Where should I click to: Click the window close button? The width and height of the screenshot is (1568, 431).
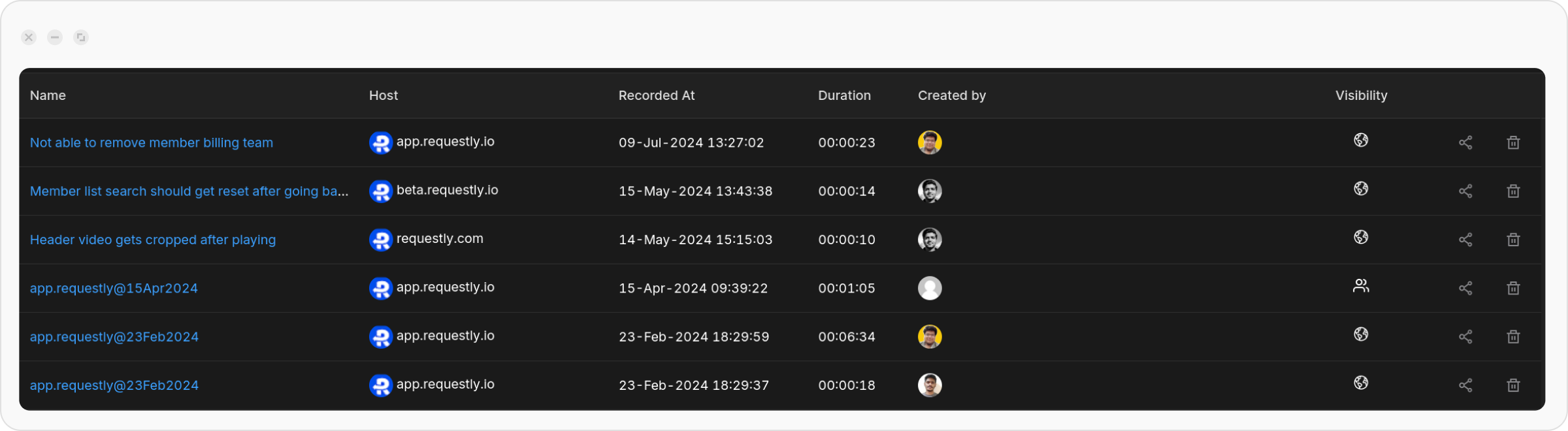point(28,37)
